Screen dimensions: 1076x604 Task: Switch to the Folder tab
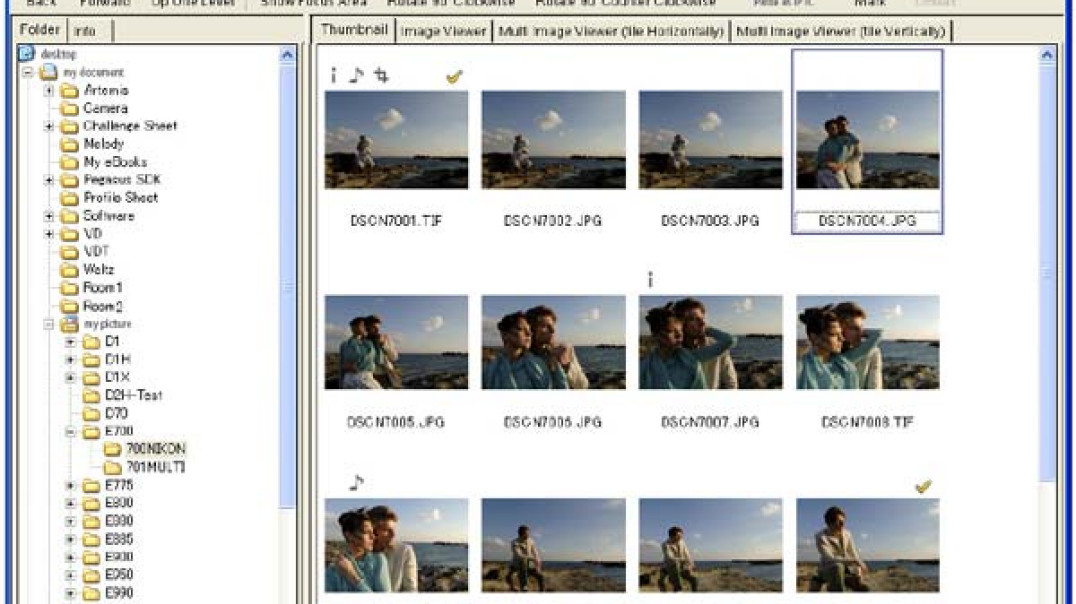tap(40, 30)
